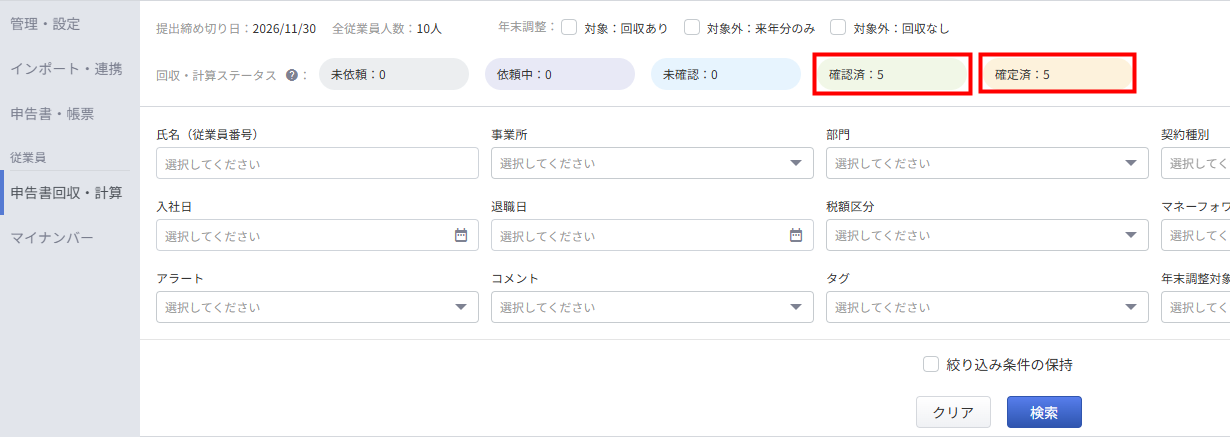
Task: Open the 退職日 calendar picker icon
Action: coord(796,236)
